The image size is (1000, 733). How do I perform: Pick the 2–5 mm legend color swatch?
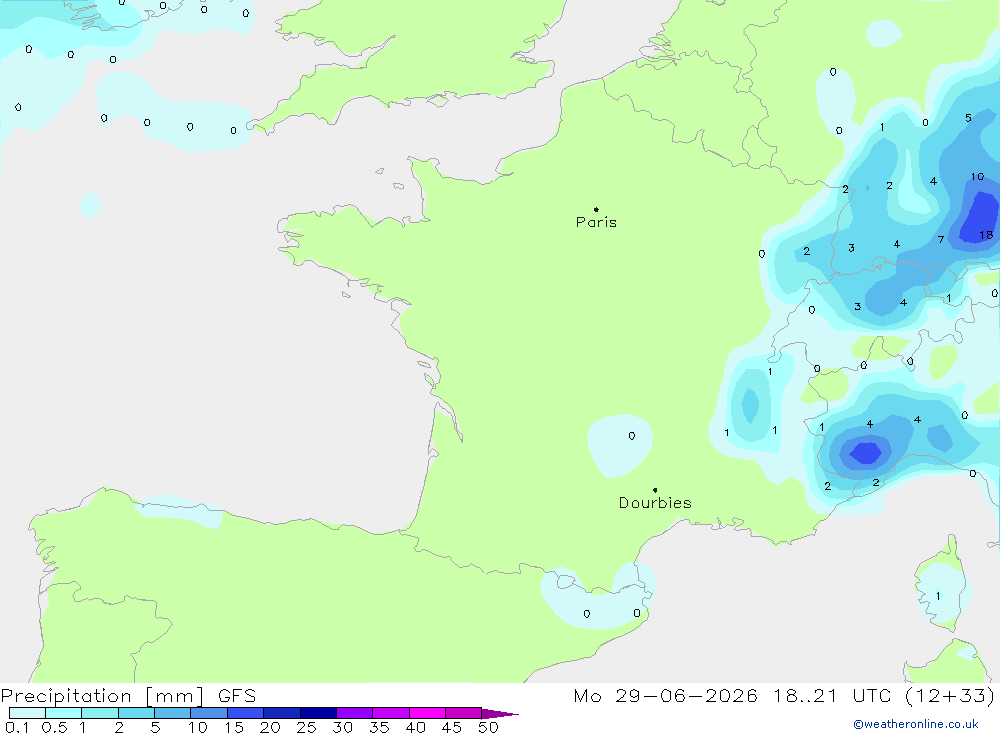coord(136,713)
